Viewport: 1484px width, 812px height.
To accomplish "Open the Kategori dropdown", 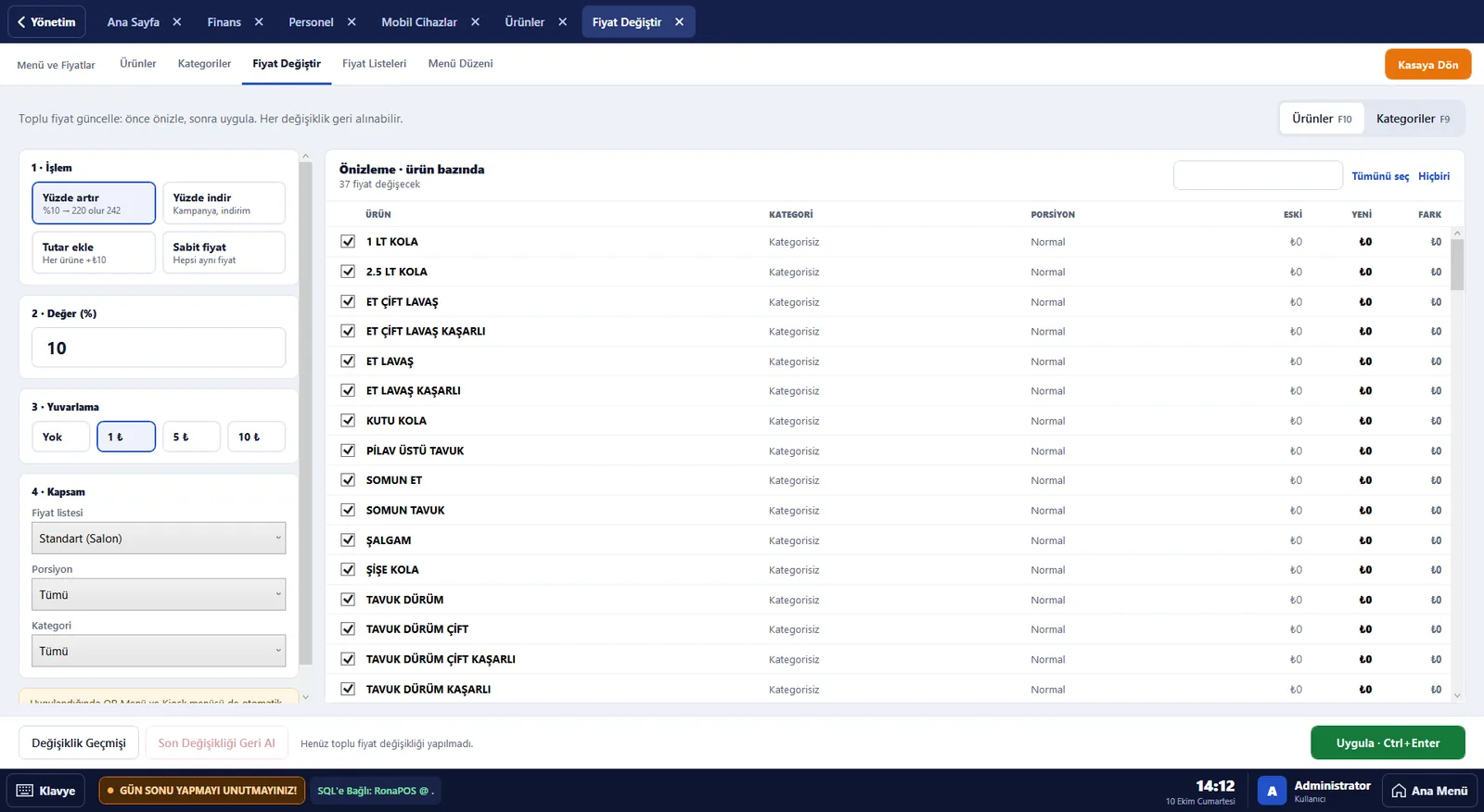I will [x=159, y=651].
